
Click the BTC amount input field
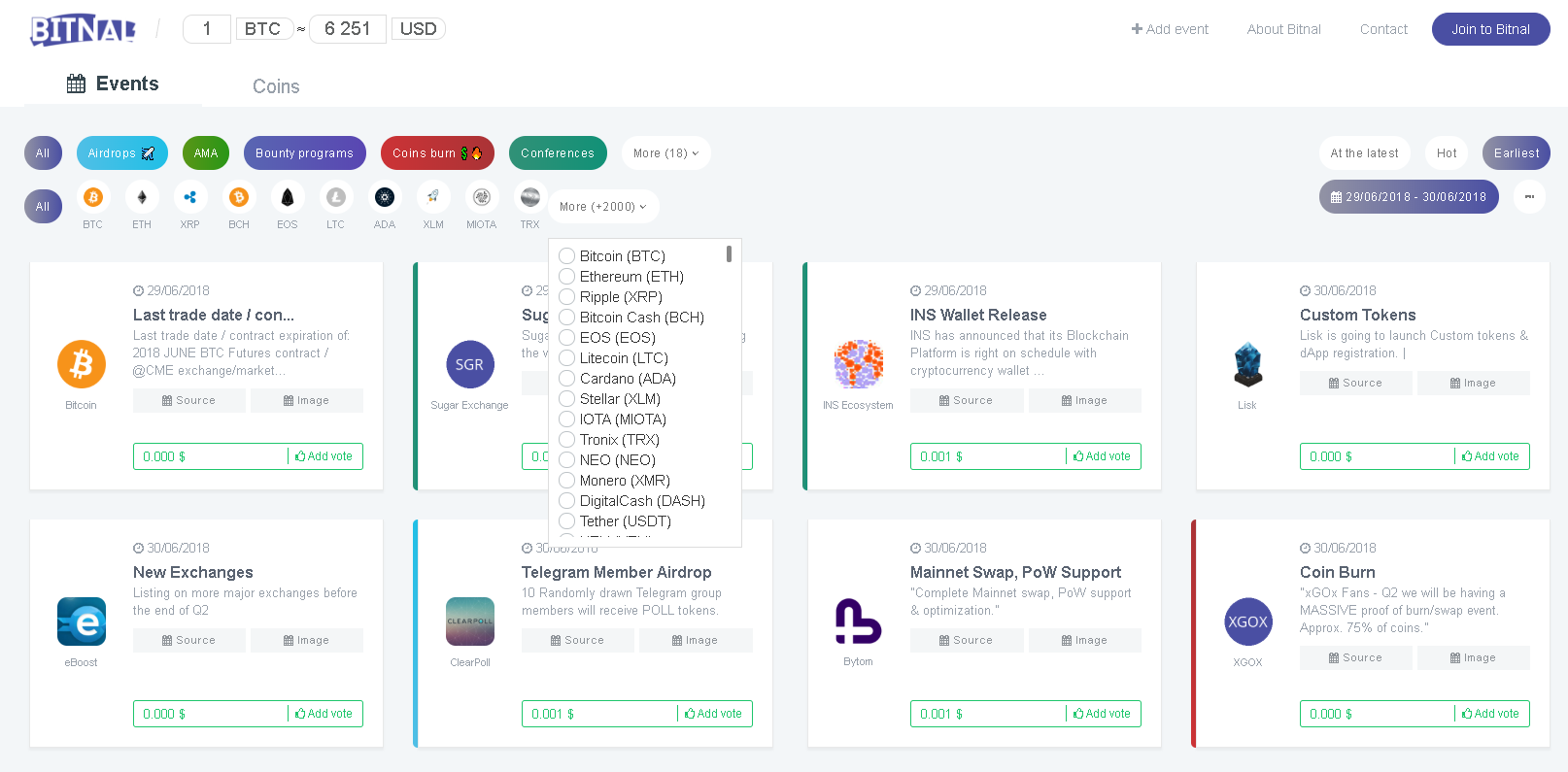coord(207,29)
